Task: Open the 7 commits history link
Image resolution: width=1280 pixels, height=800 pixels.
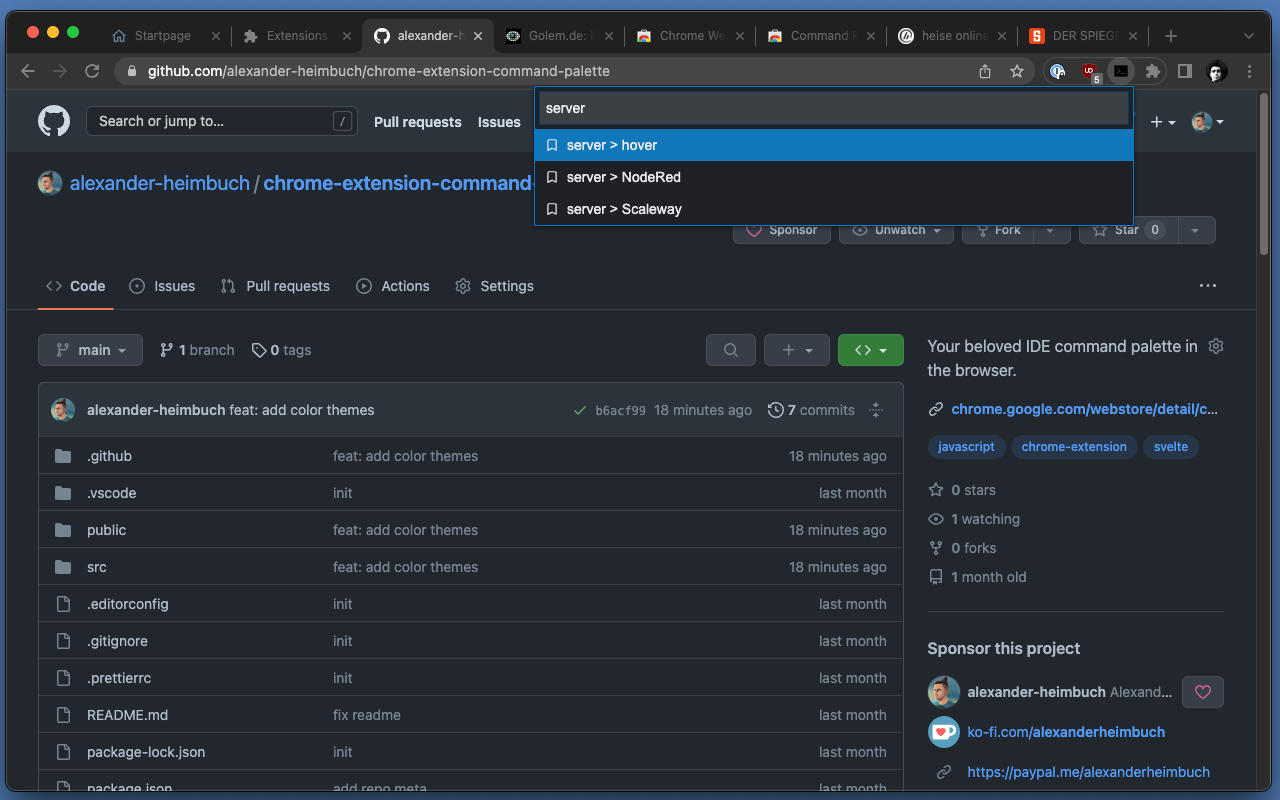Action: click(811, 410)
